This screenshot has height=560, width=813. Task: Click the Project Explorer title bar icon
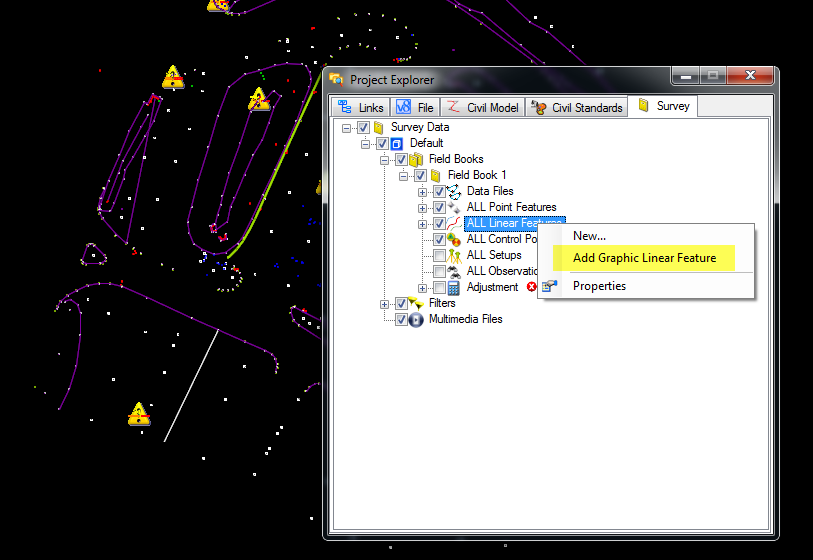(x=336, y=79)
